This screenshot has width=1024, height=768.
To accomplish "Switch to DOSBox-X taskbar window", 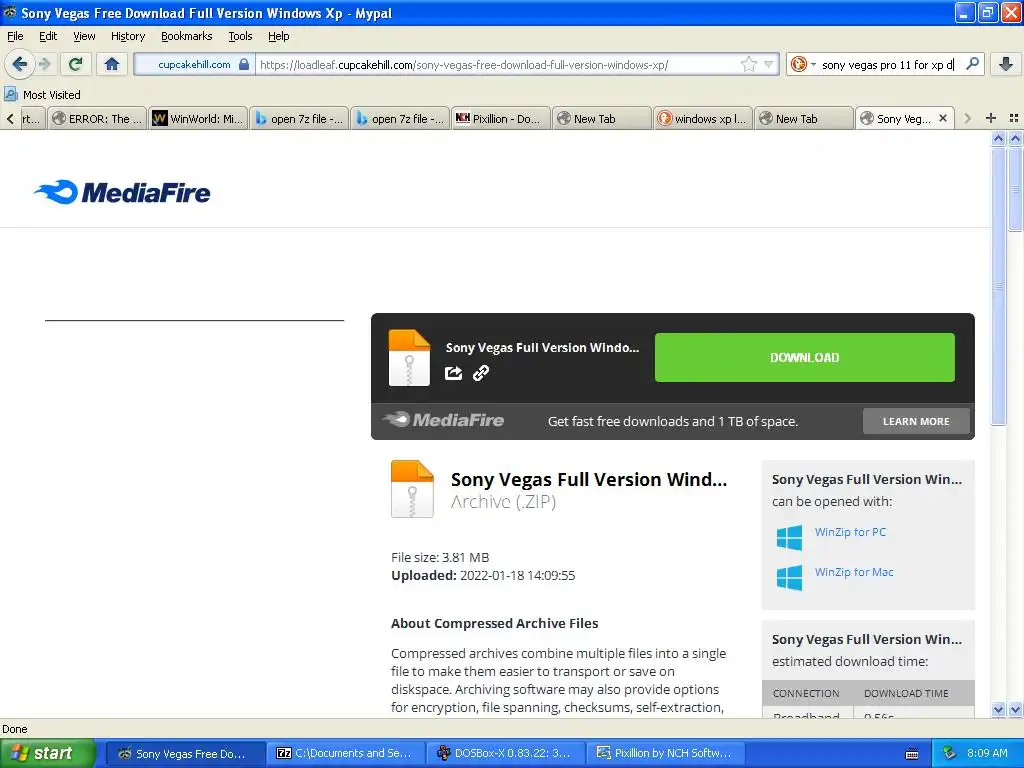I will point(505,753).
